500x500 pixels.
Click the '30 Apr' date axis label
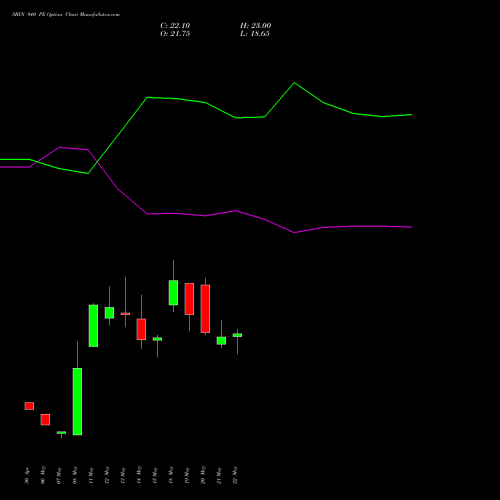tap(27, 476)
